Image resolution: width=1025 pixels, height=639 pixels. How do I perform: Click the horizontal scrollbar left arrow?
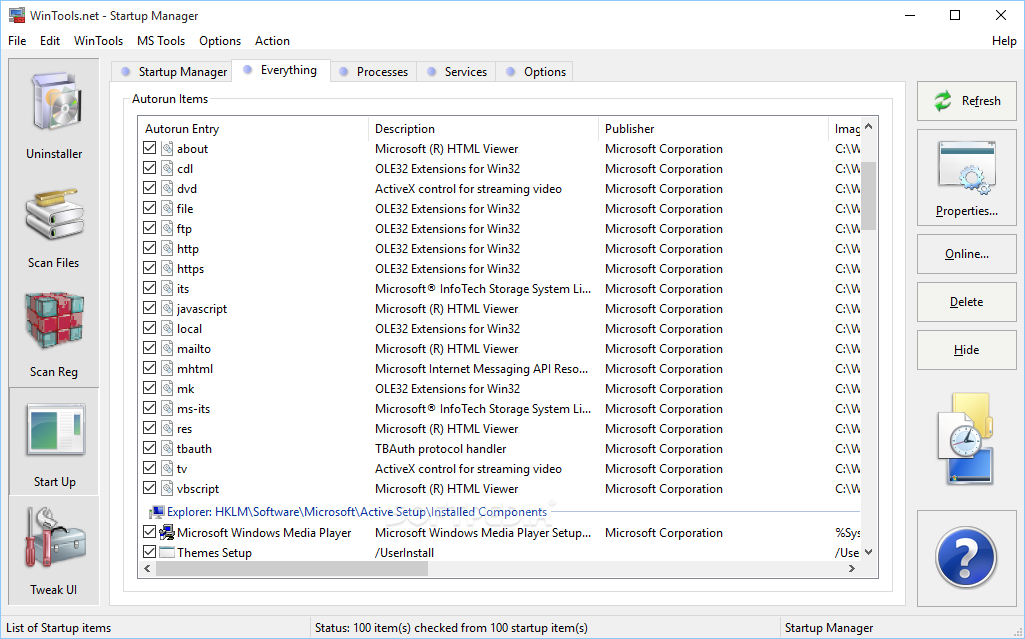147,568
